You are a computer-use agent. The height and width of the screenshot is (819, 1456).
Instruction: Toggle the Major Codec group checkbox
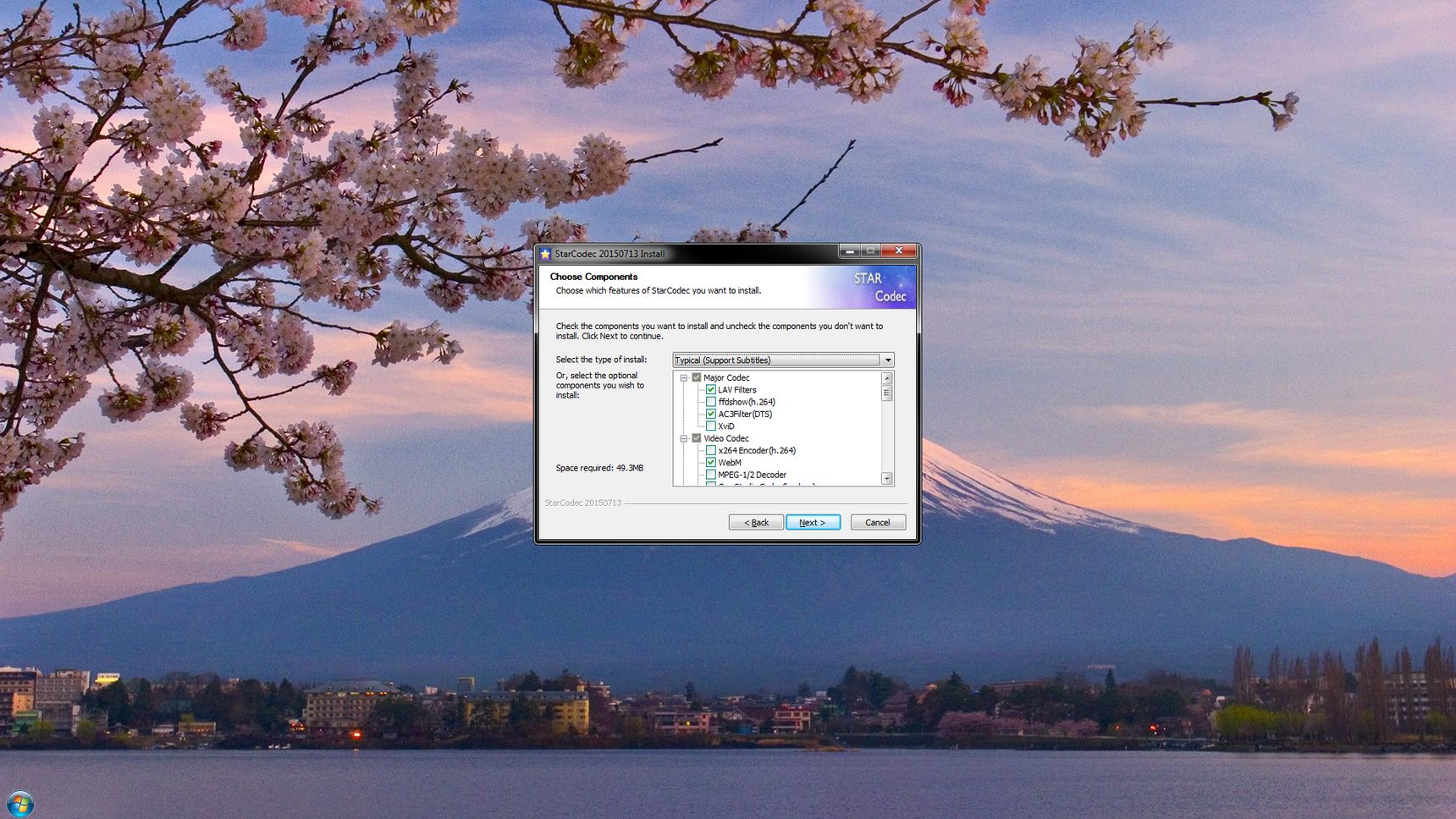[x=697, y=378]
